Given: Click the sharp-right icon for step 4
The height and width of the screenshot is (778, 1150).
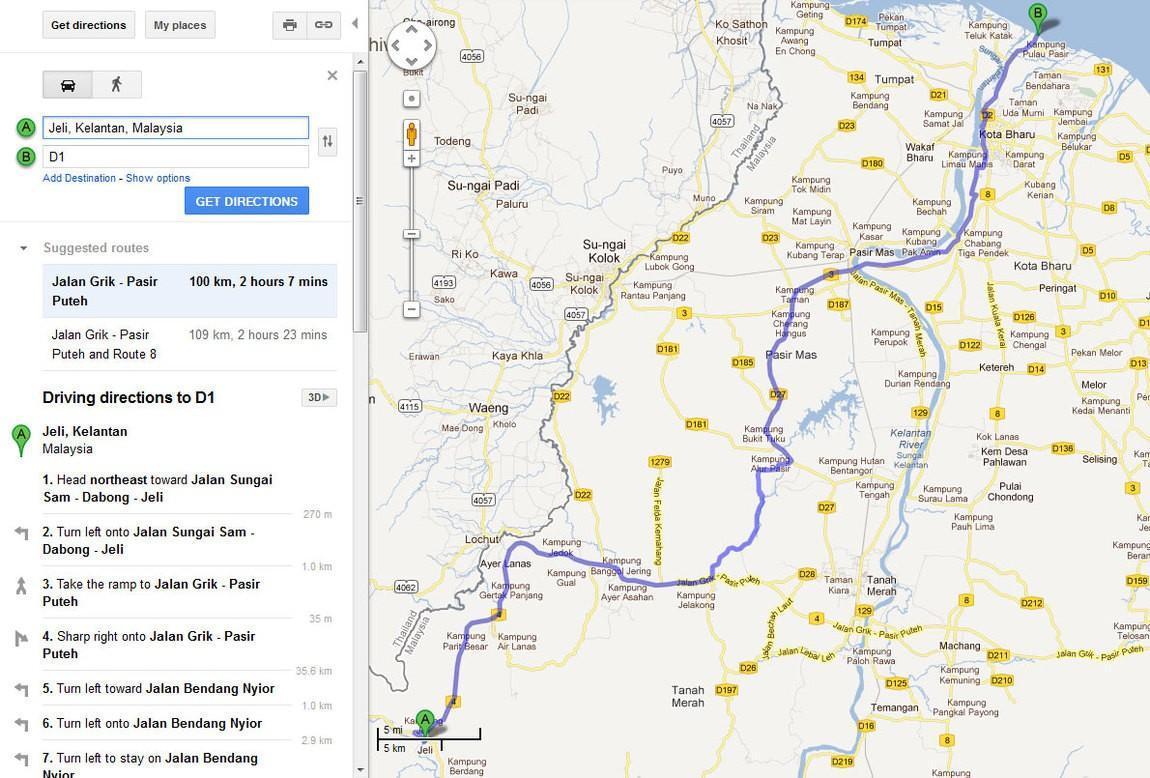Looking at the screenshot, I should [x=21, y=638].
